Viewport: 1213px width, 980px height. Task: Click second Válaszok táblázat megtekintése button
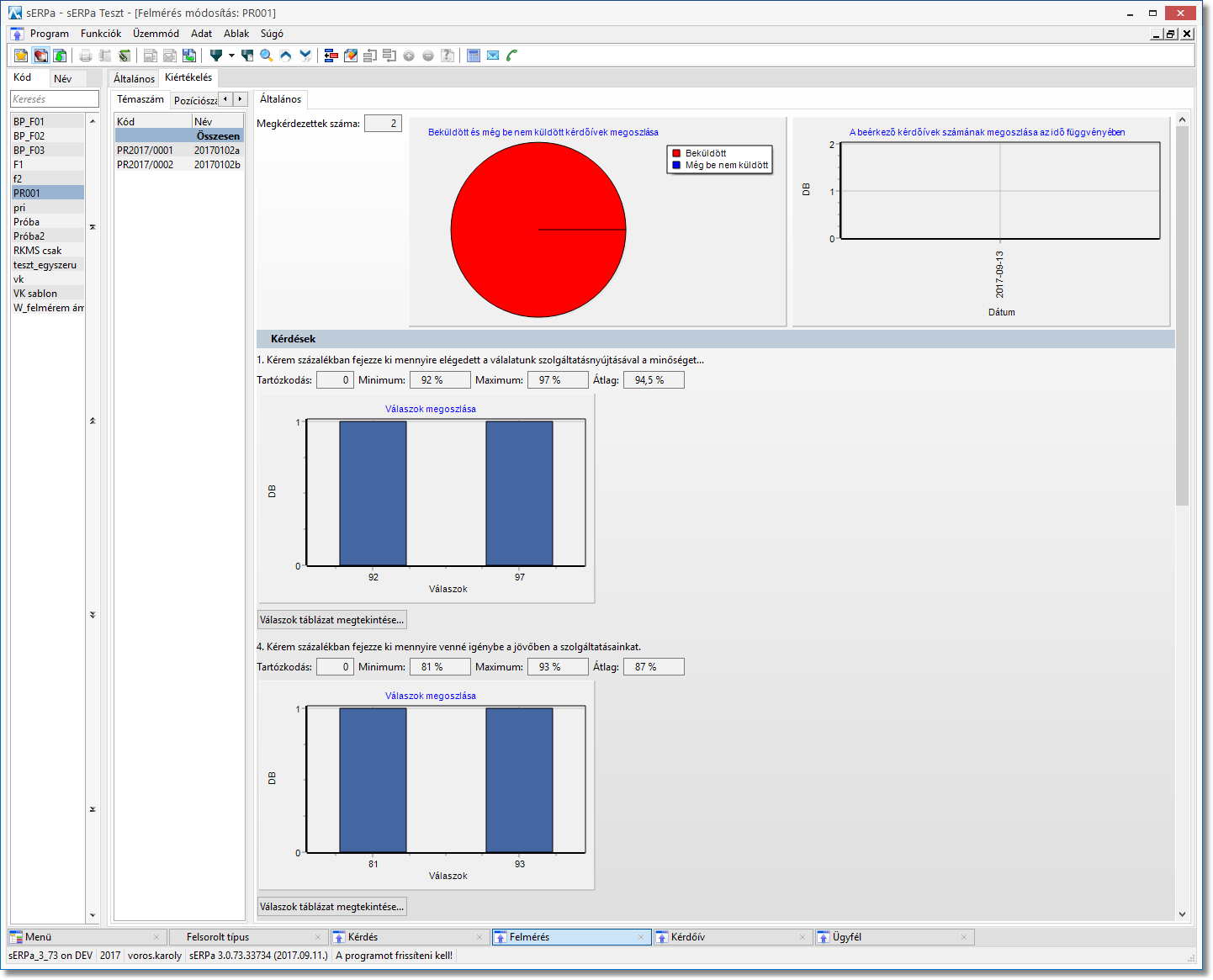click(331, 907)
